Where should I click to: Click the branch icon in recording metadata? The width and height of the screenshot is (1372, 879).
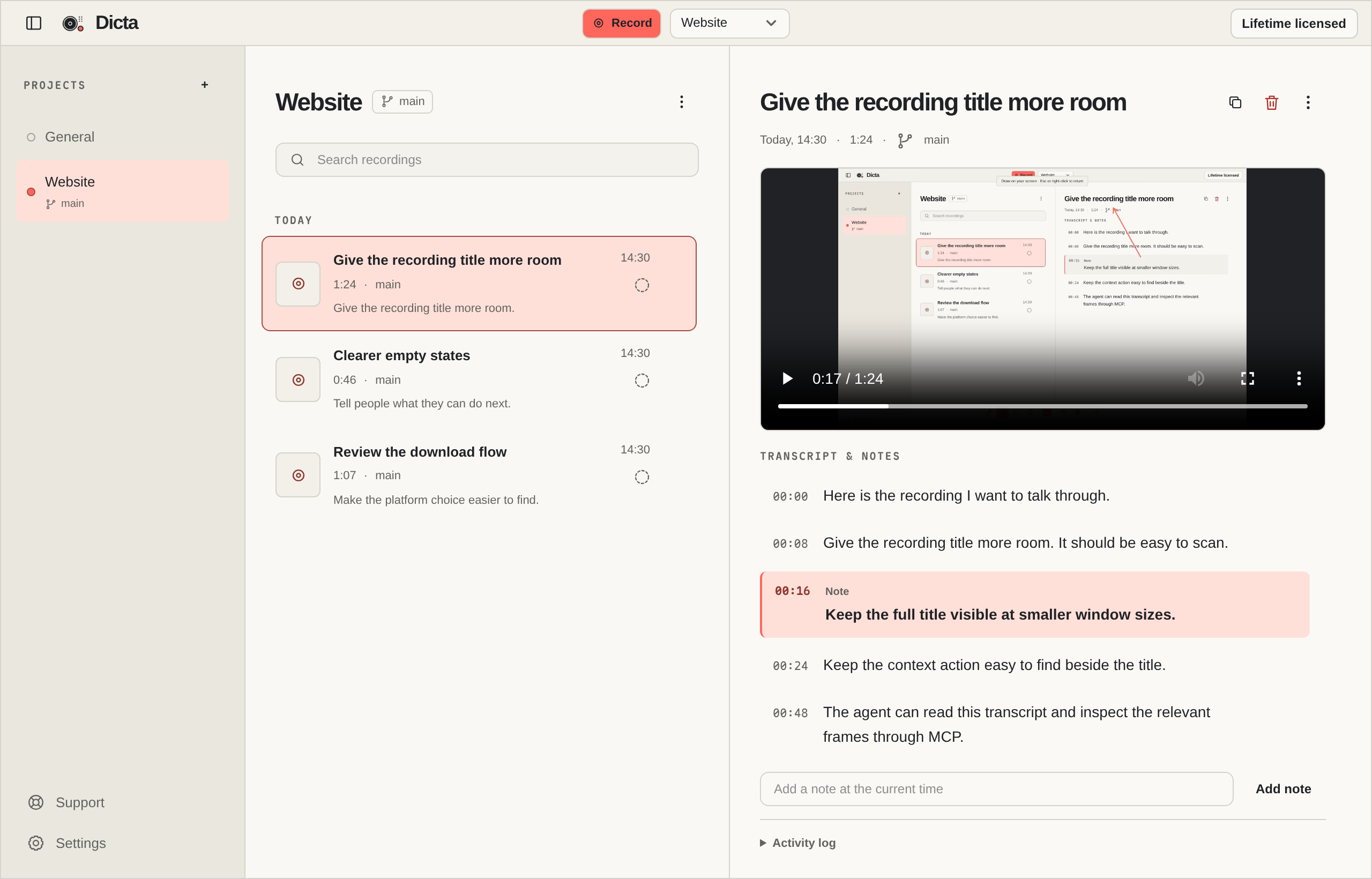click(x=905, y=140)
